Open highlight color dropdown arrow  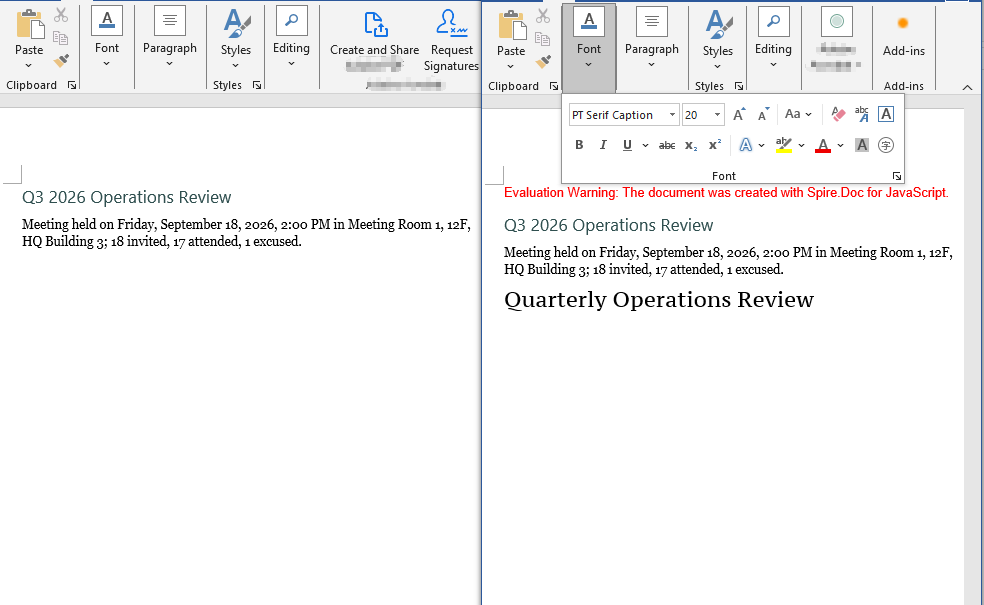801,146
